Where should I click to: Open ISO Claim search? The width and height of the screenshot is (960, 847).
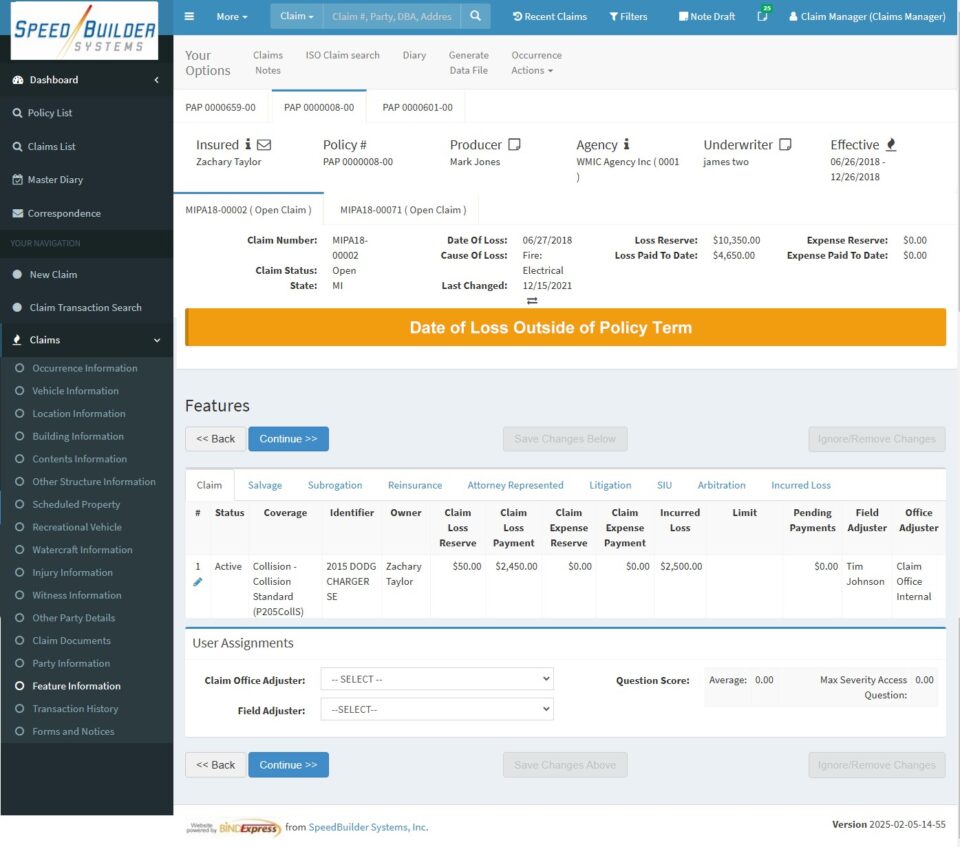click(342, 55)
